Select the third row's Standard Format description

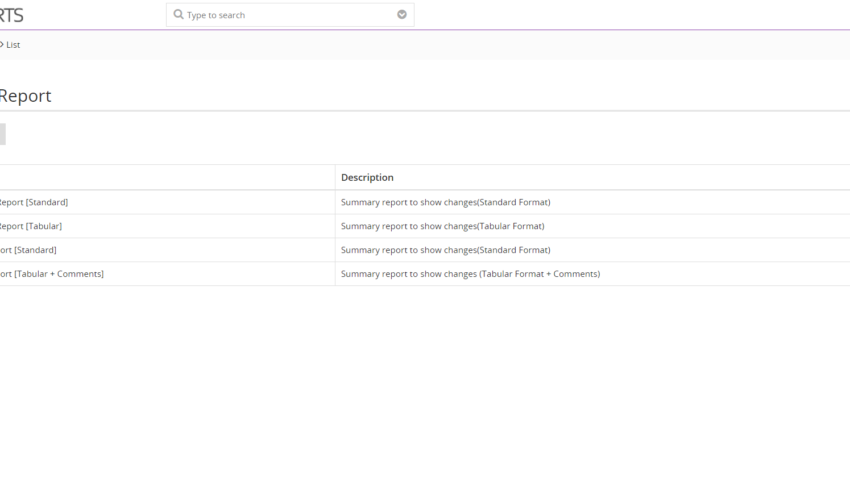(x=446, y=250)
